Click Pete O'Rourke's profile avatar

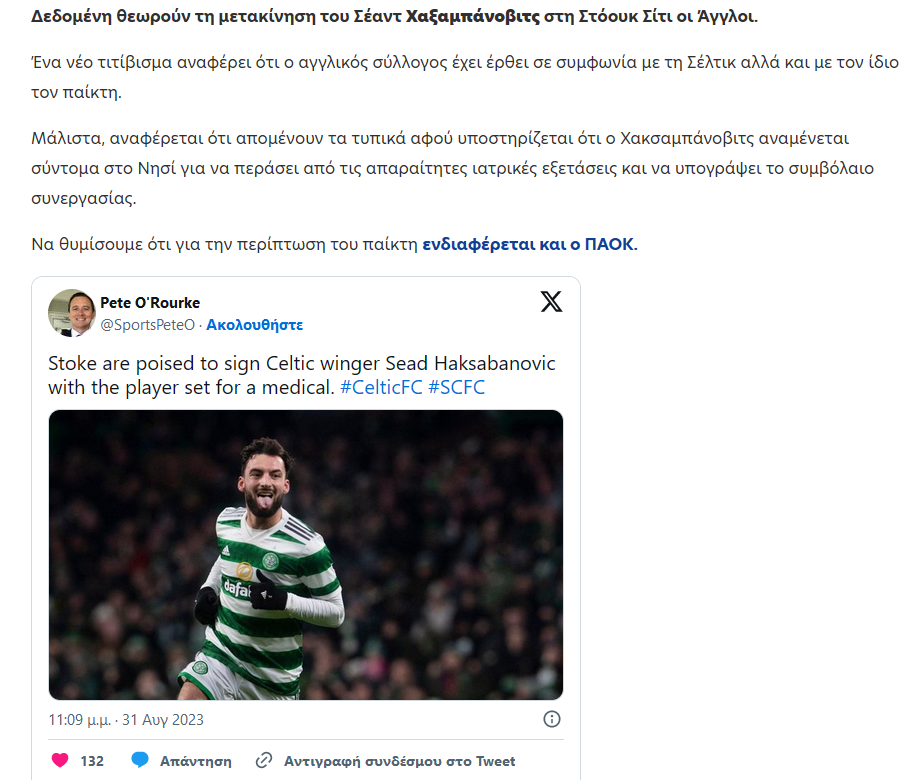tap(72, 313)
